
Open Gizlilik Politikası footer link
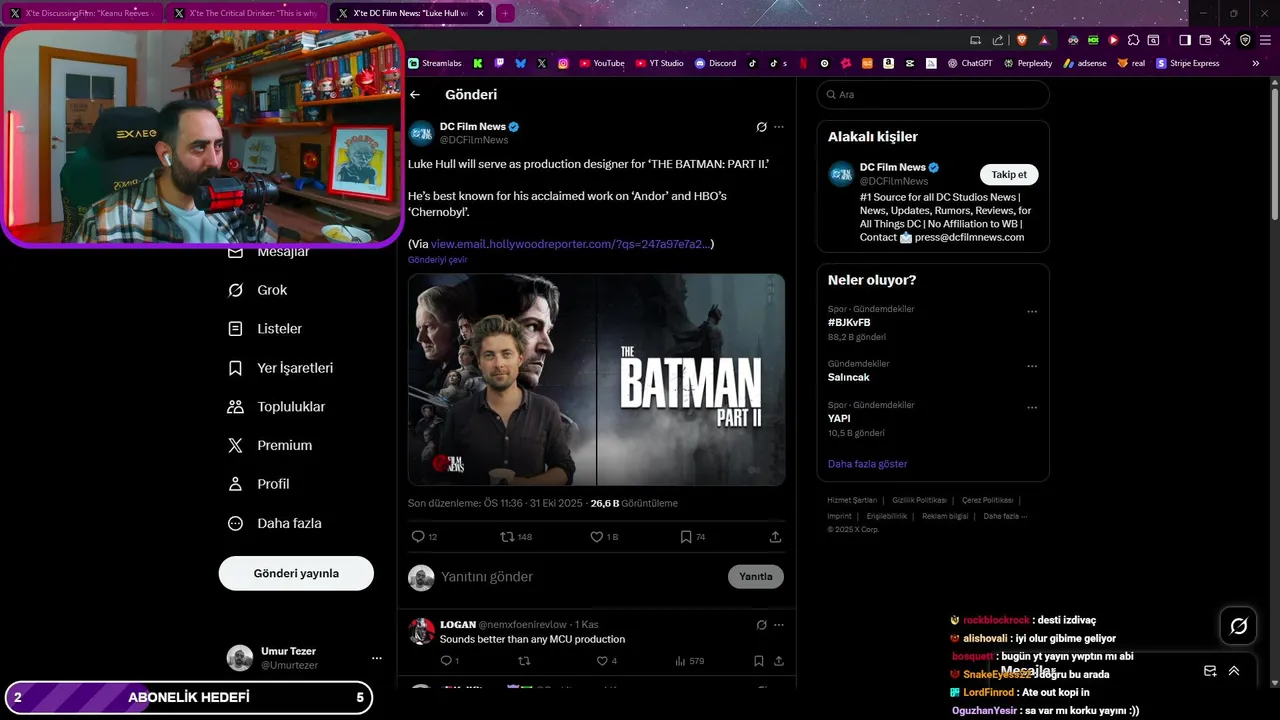pos(919,500)
